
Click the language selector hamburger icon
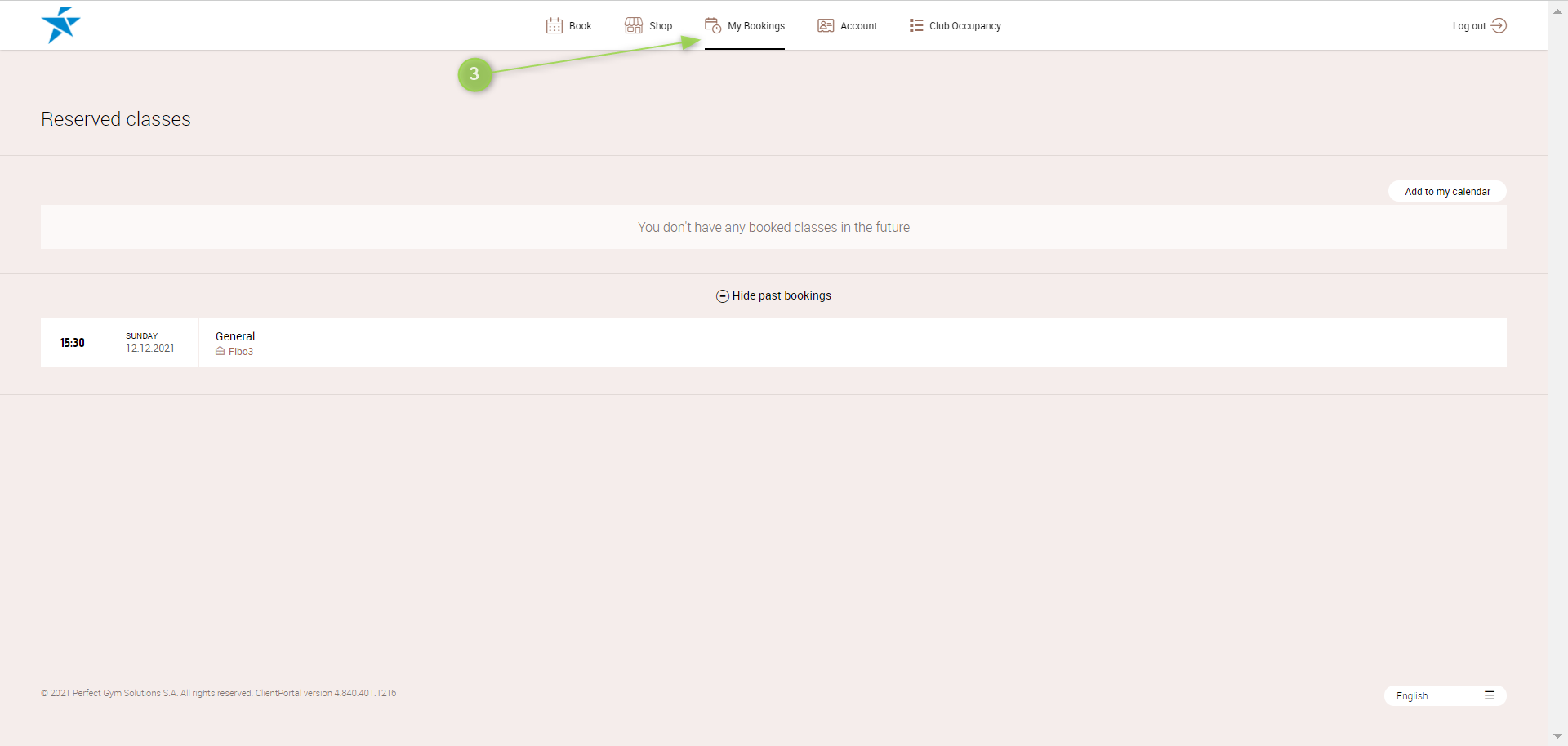tap(1490, 696)
